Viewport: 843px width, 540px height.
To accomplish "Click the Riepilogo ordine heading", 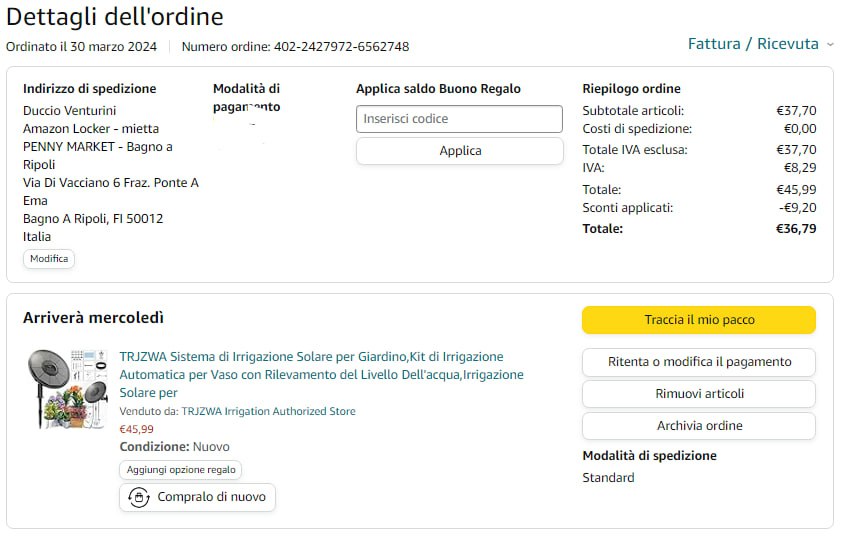I will pos(631,89).
